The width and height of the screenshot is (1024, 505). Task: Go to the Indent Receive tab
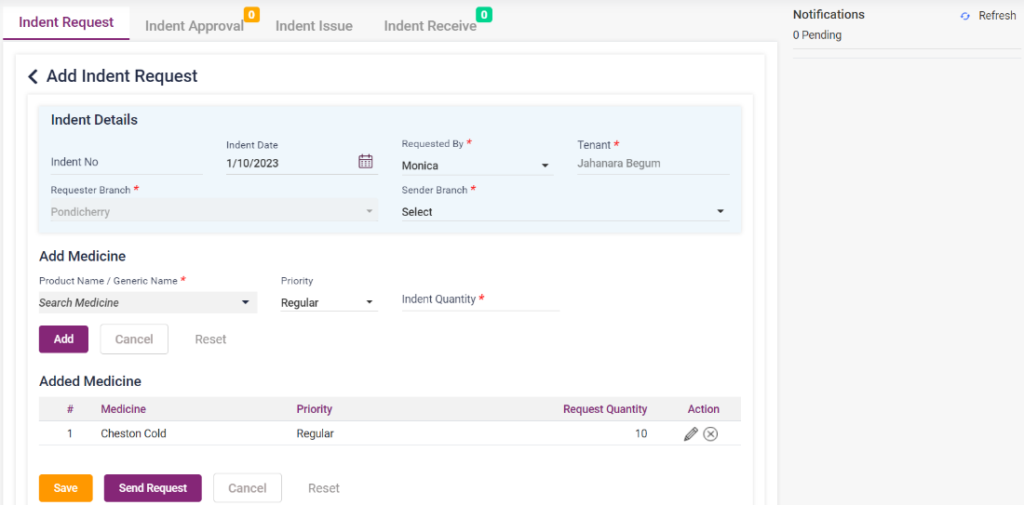point(430,26)
